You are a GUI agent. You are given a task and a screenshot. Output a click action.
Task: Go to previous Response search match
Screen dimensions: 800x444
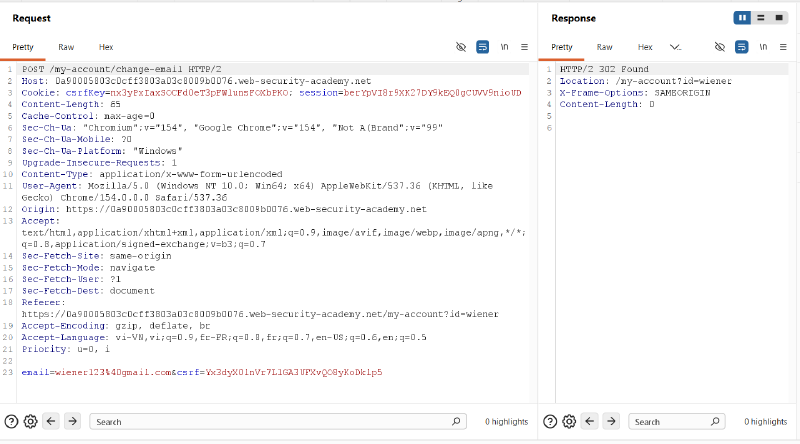590,421
